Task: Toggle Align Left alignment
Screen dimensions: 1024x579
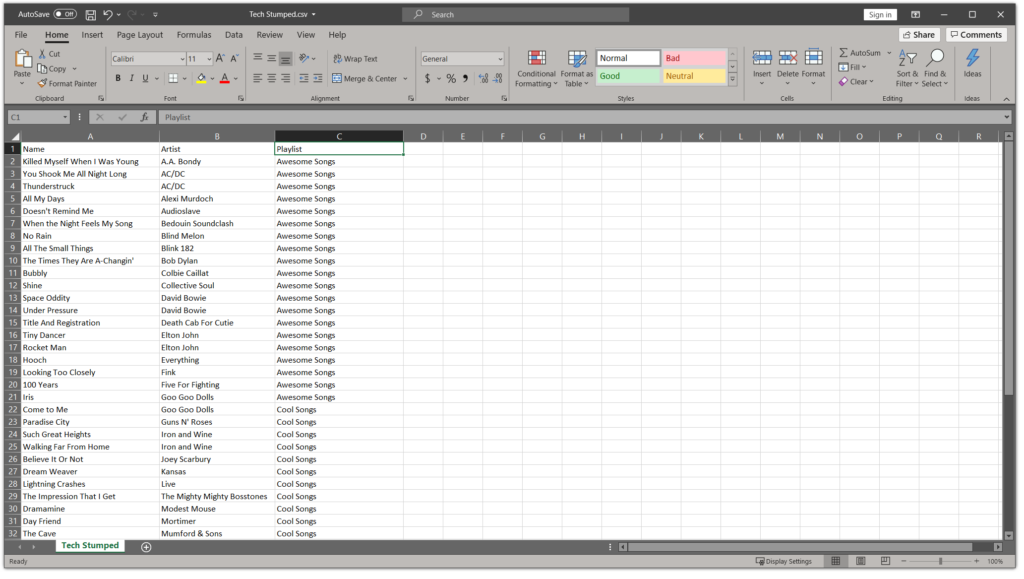Action: point(258,78)
